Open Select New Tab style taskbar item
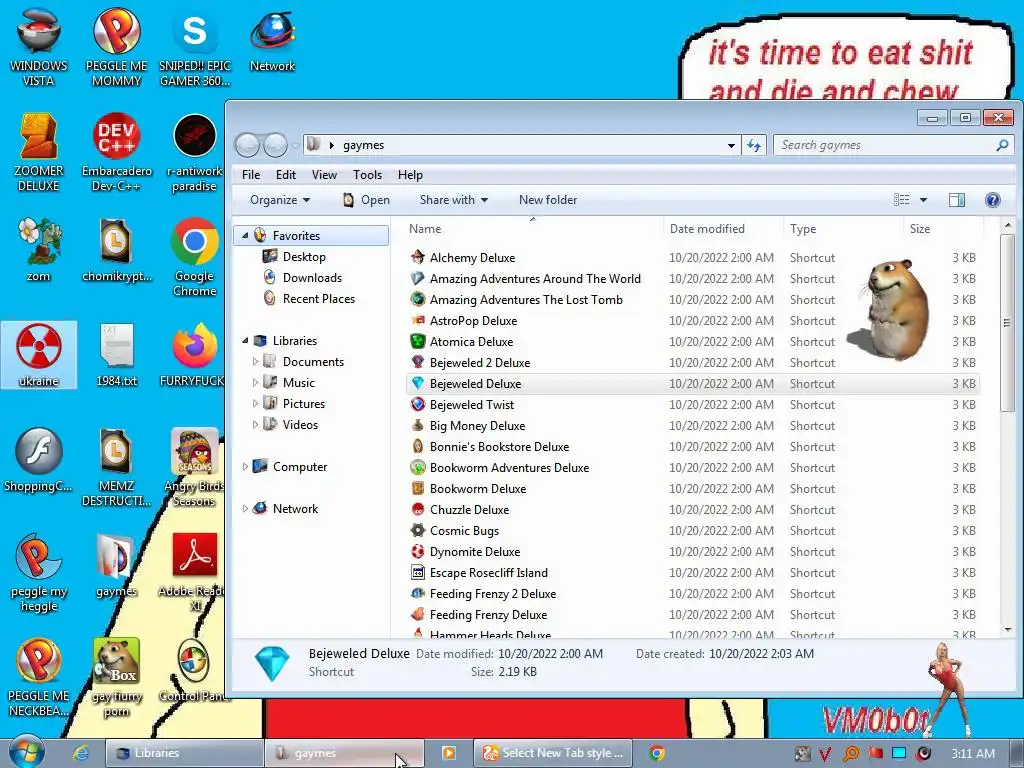The width and height of the screenshot is (1024, 768). coord(554,753)
